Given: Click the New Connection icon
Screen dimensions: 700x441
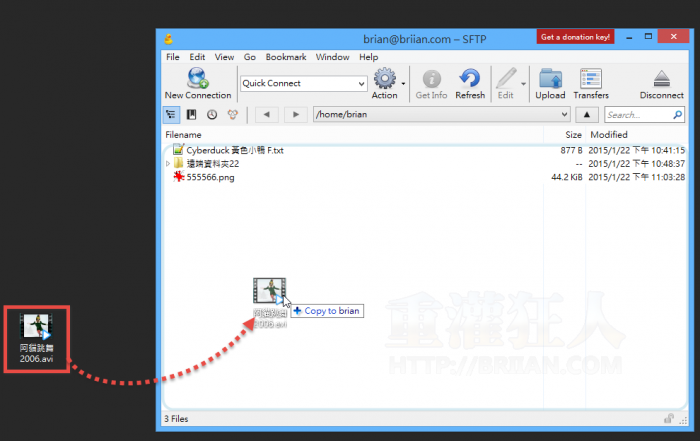Looking at the screenshot, I should coord(196,79).
